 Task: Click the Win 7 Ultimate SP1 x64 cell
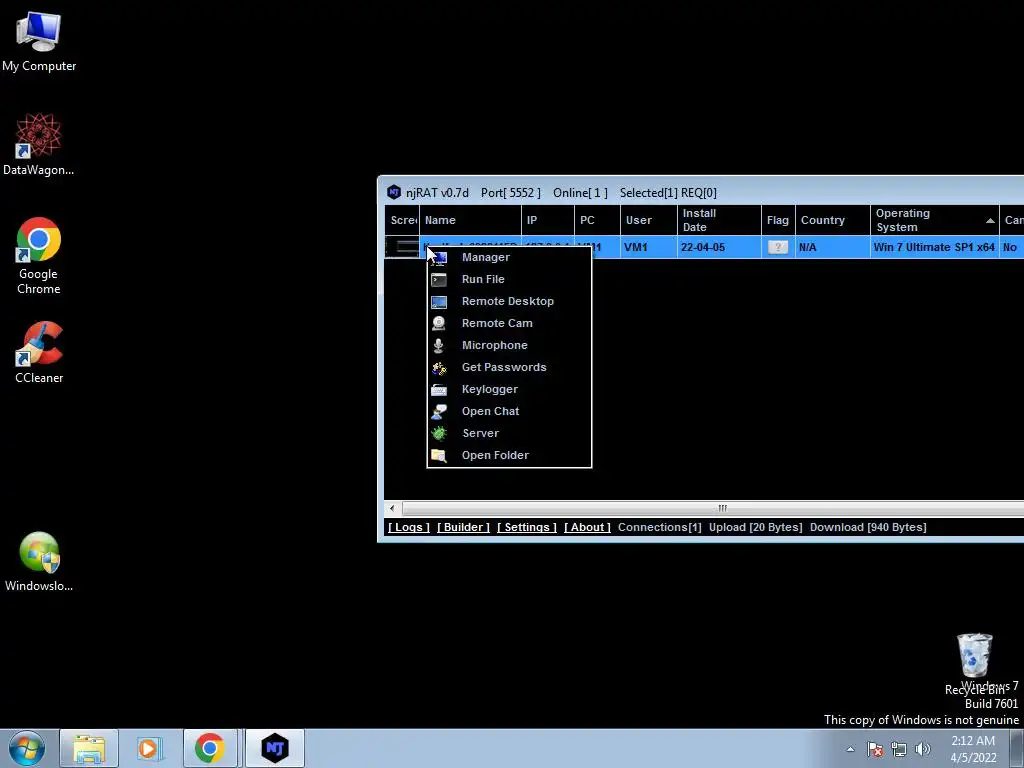coord(934,248)
